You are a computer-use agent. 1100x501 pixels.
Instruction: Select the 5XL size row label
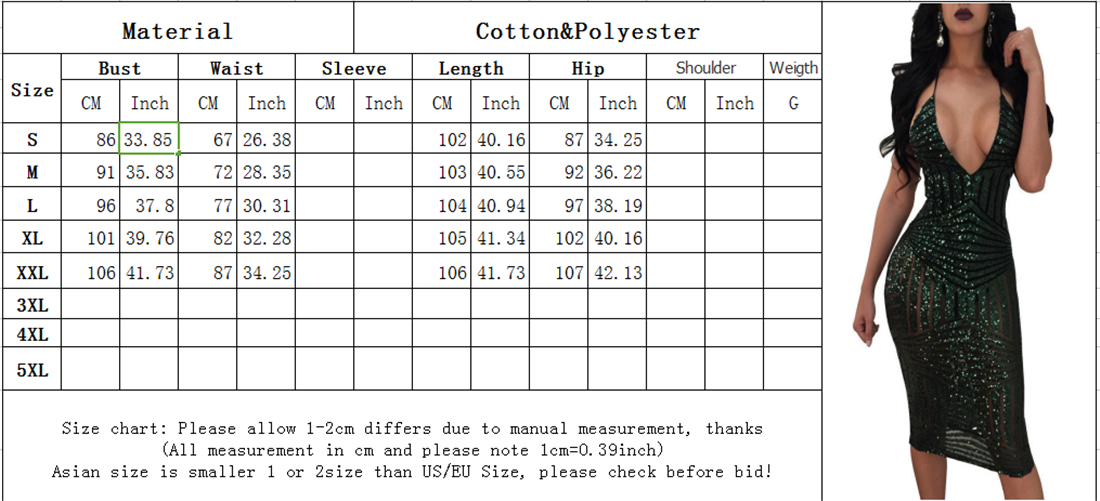coord(32,371)
